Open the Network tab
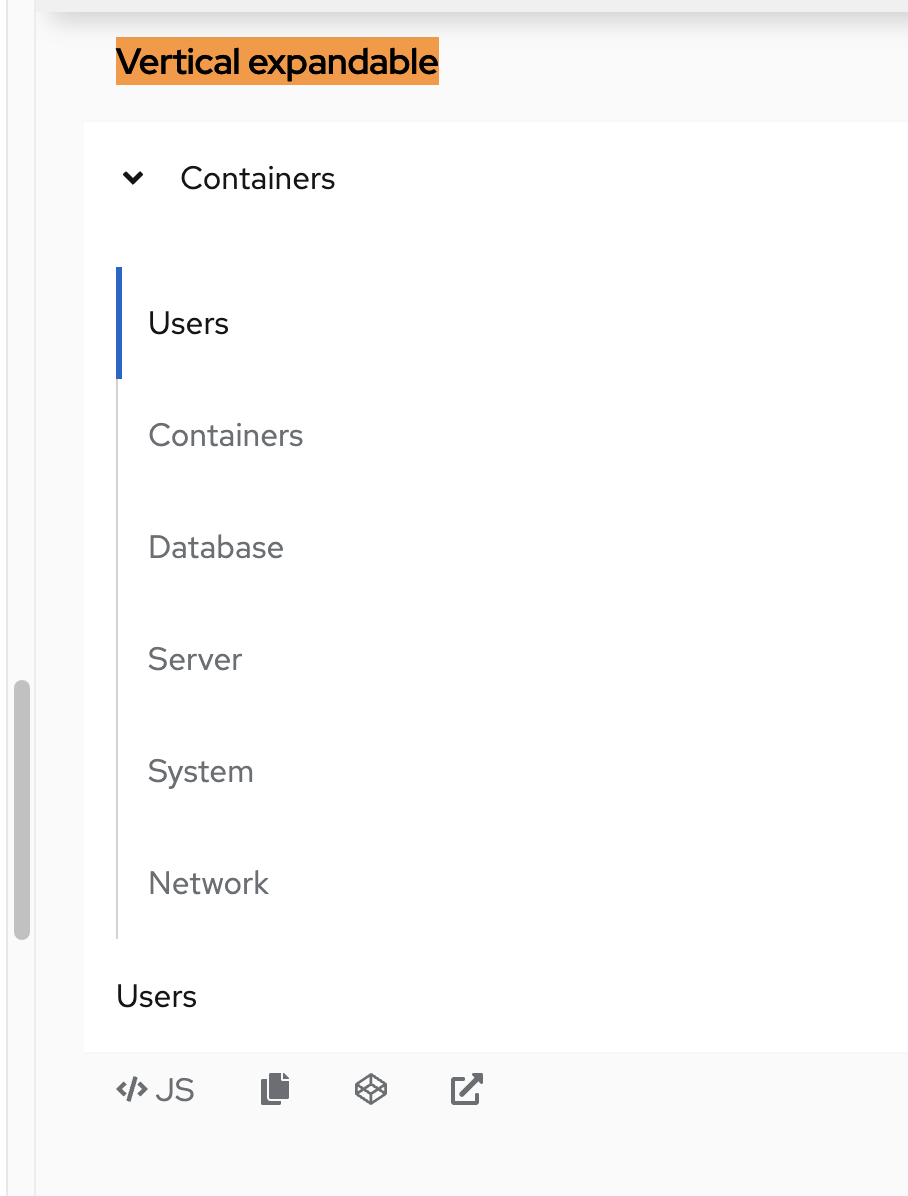The width and height of the screenshot is (908, 1196). tap(208, 884)
